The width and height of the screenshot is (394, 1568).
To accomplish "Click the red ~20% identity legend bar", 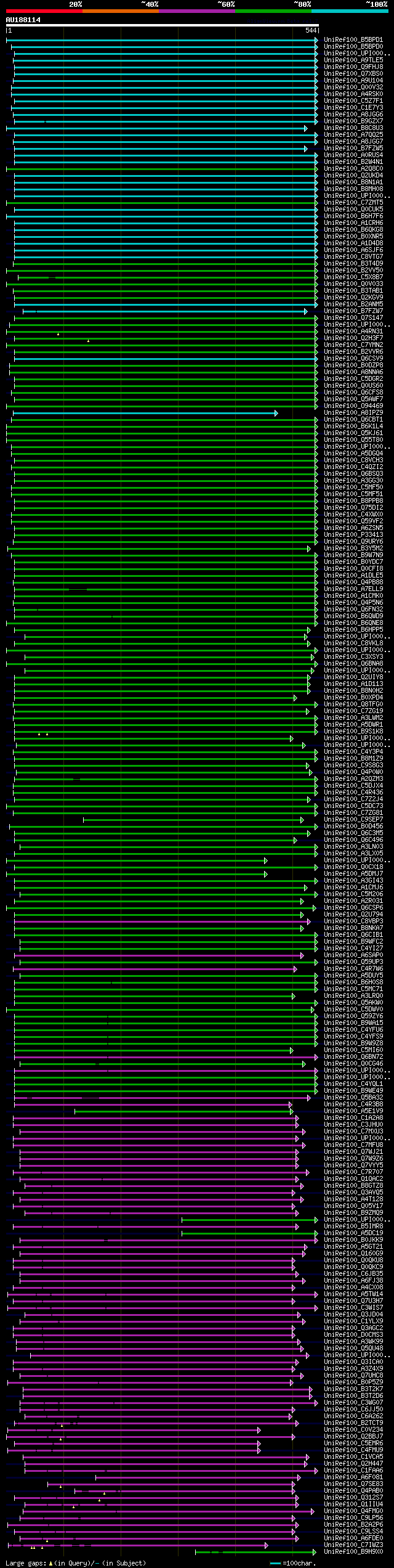I will pos(44,11).
